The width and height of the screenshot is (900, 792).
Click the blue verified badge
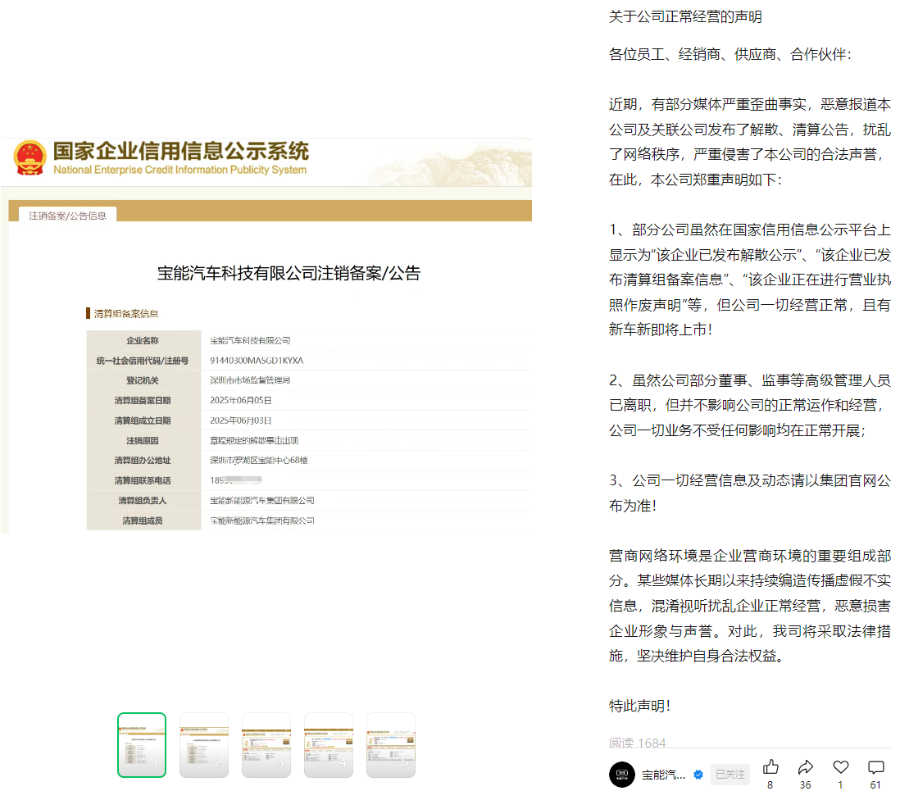point(699,775)
